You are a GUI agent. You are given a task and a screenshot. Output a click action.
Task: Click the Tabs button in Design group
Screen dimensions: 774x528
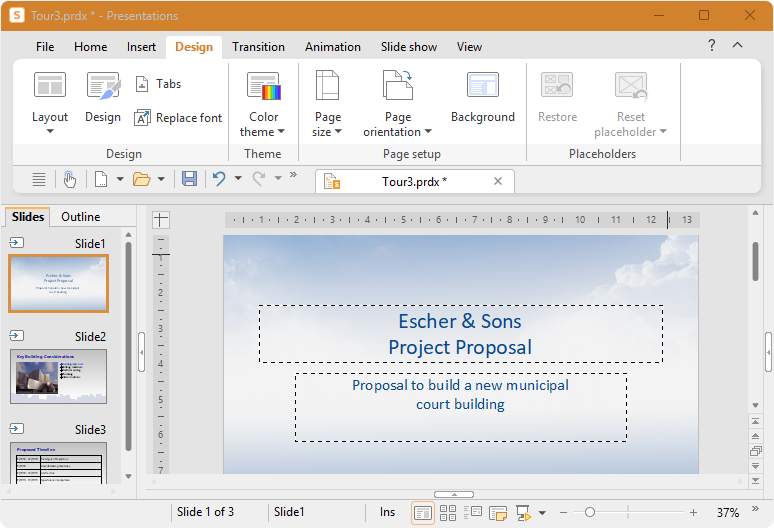point(158,84)
